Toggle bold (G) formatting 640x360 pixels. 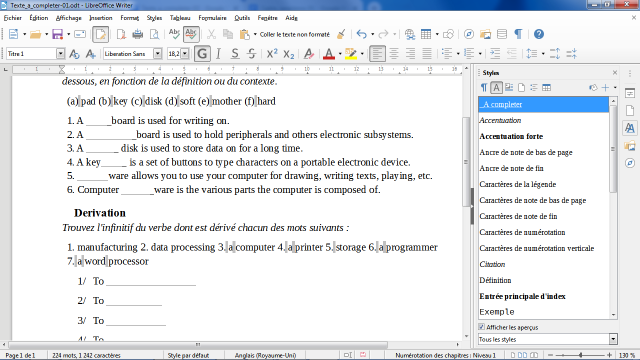[202, 53]
